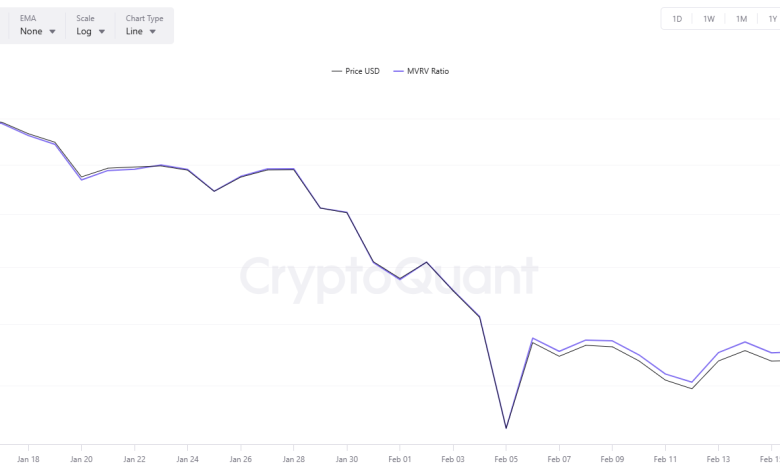Click the lowest dip point on the chart
The image size is (780, 470).
(506, 428)
